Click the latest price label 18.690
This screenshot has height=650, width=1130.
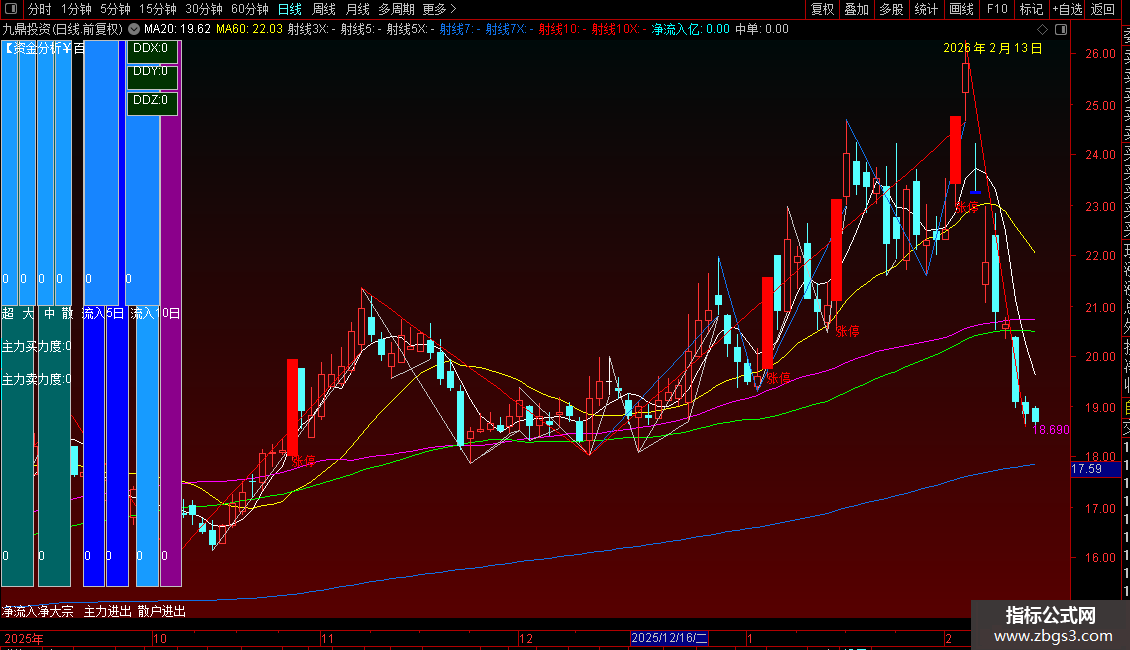click(1051, 429)
